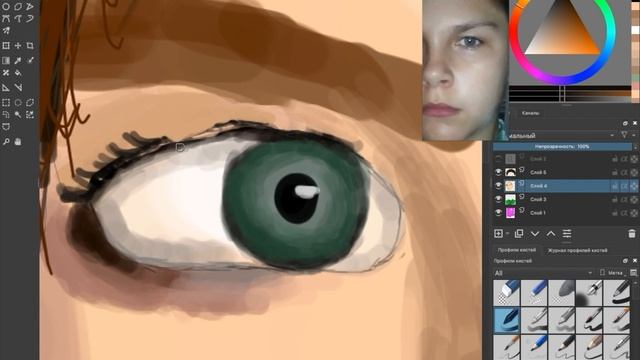Select the Pan hand tool
Viewport: 640px width, 360px height.
[18, 142]
